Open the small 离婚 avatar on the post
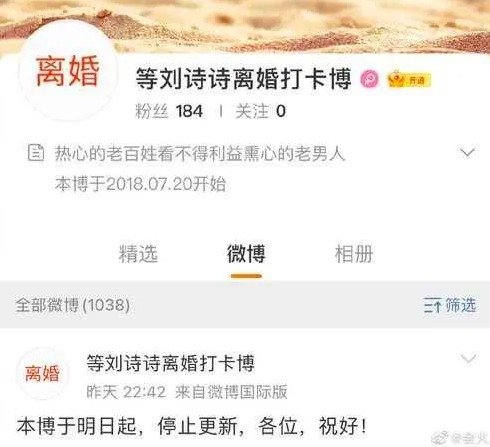The width and height of the screenshot is (490, 447). click(x=42, y=373)
